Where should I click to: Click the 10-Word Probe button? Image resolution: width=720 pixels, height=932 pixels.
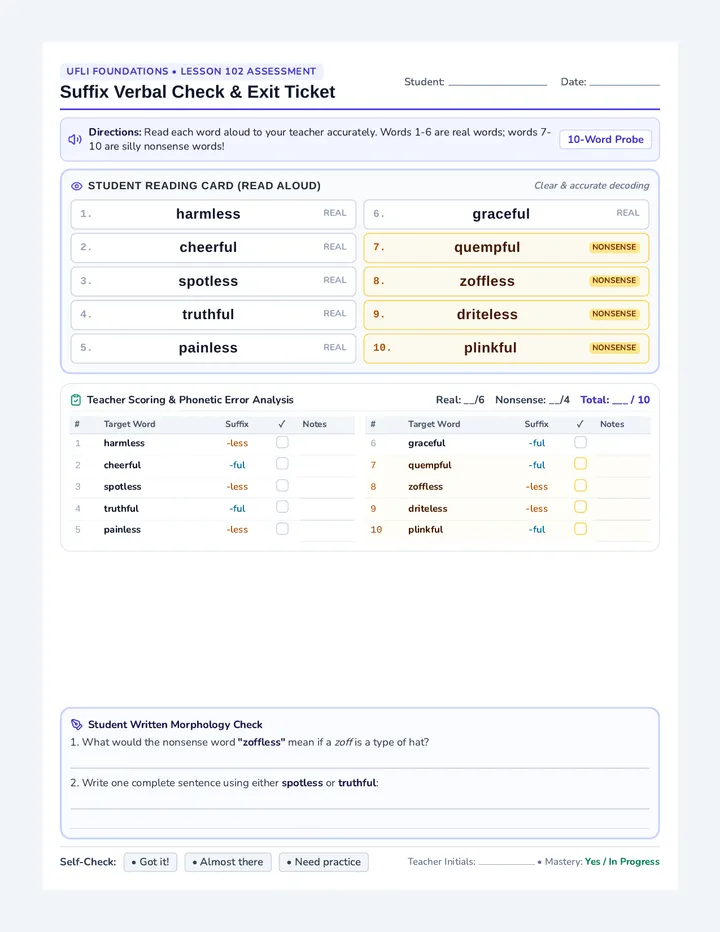click(x=605, y=140)
